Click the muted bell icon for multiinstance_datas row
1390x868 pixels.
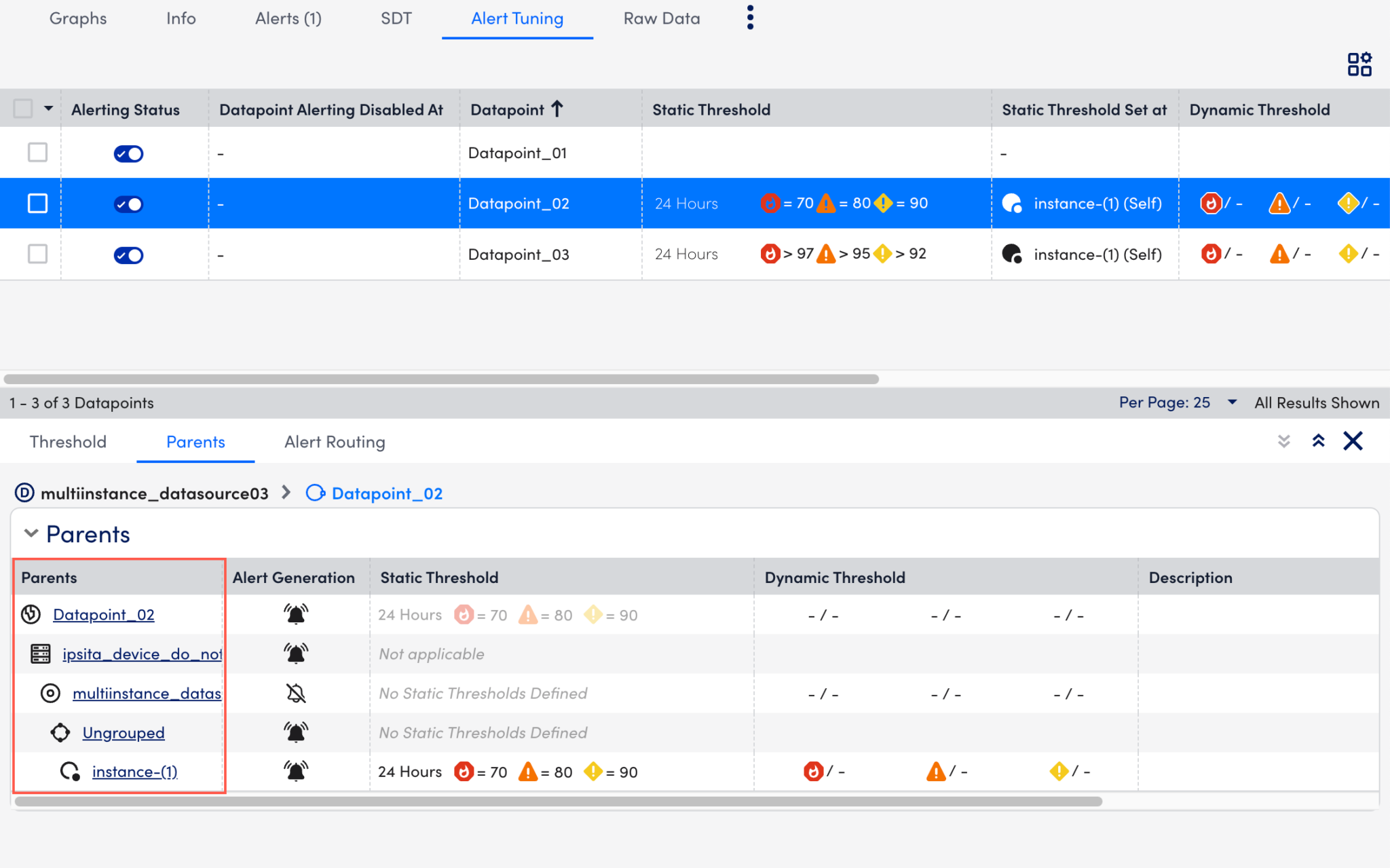click(x=295, y=693)
